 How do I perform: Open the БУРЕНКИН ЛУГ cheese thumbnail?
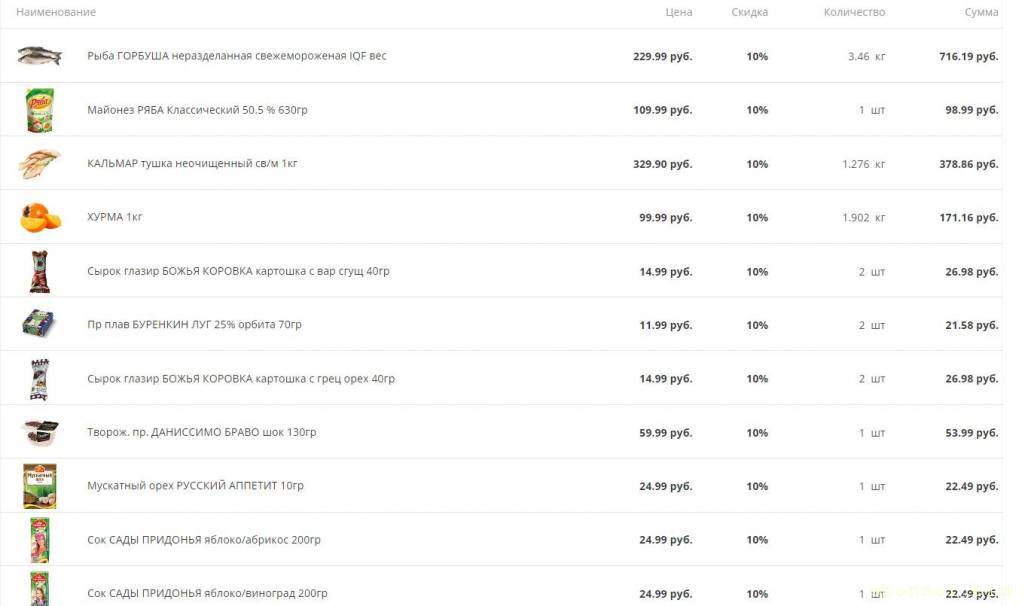click(40, 325)
